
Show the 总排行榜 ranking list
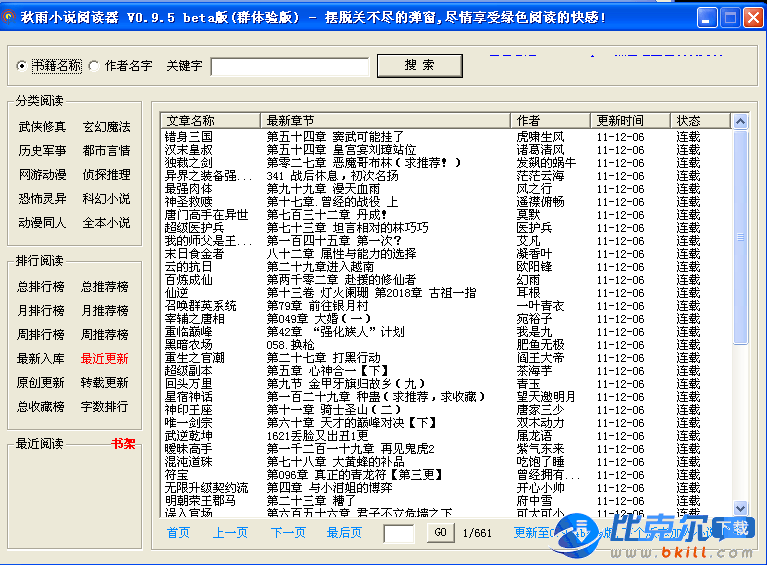pos(42,287)
